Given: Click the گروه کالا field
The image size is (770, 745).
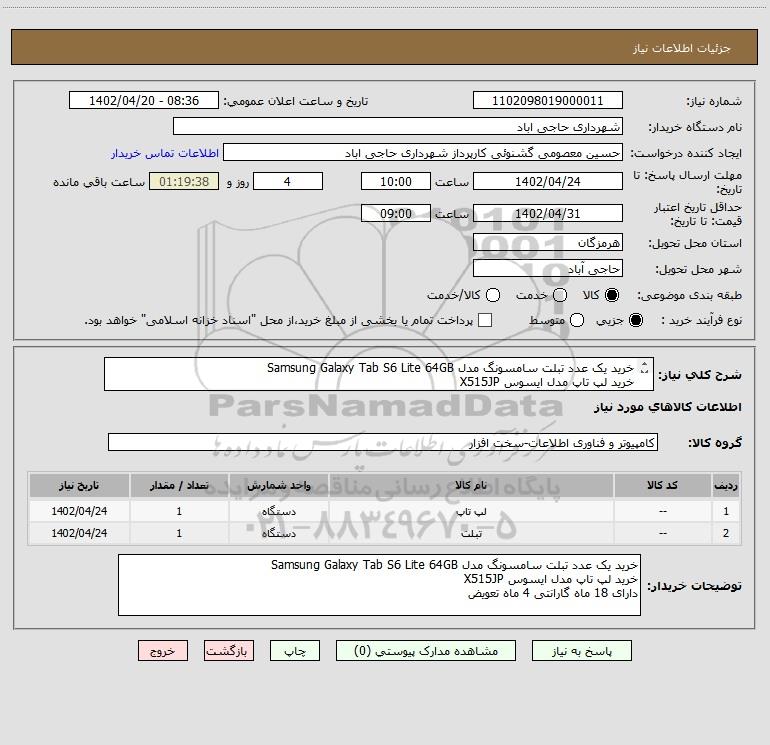Looking at the screenshot, I should tap(383, 442).
